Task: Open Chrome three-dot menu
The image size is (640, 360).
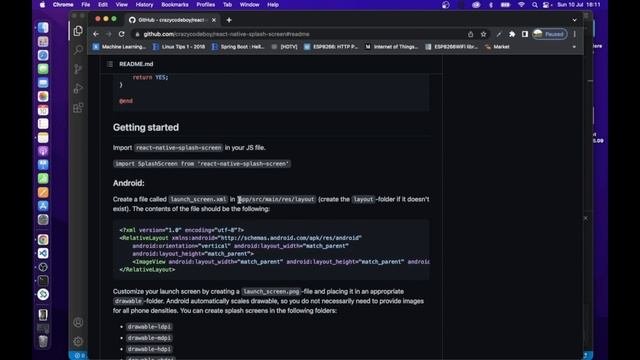Action: pos(575,34)
